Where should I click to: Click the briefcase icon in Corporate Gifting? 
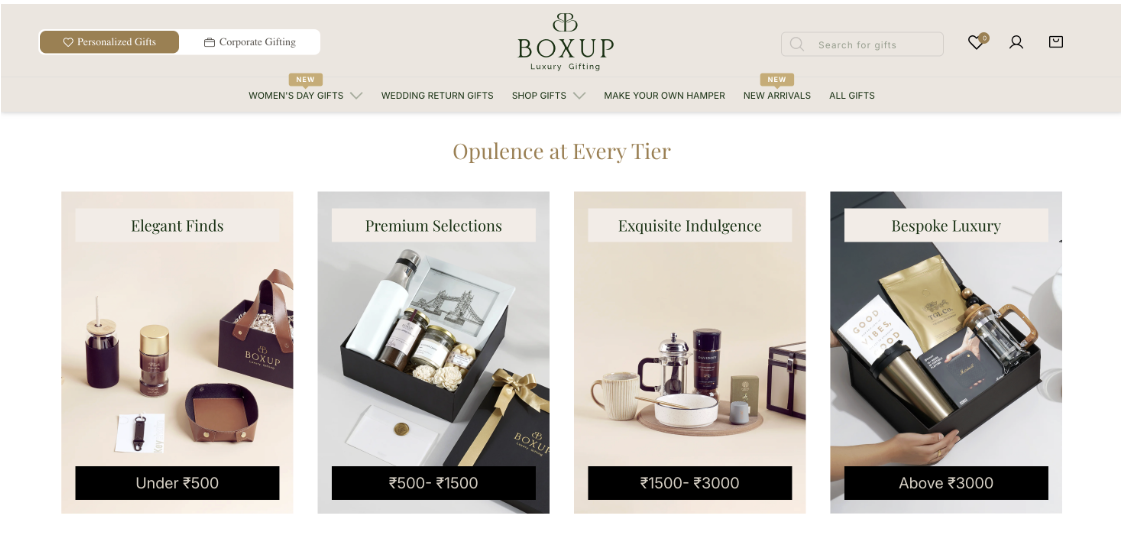click(209, 42)
